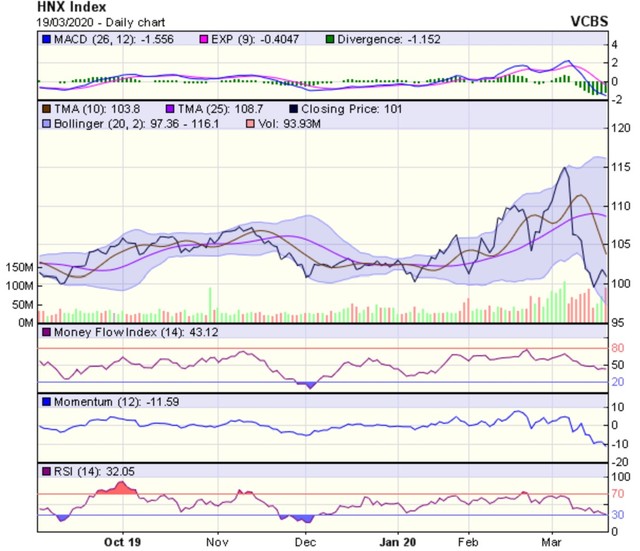
Task: Select the 115 price axis label
Action: pos(619,166)
